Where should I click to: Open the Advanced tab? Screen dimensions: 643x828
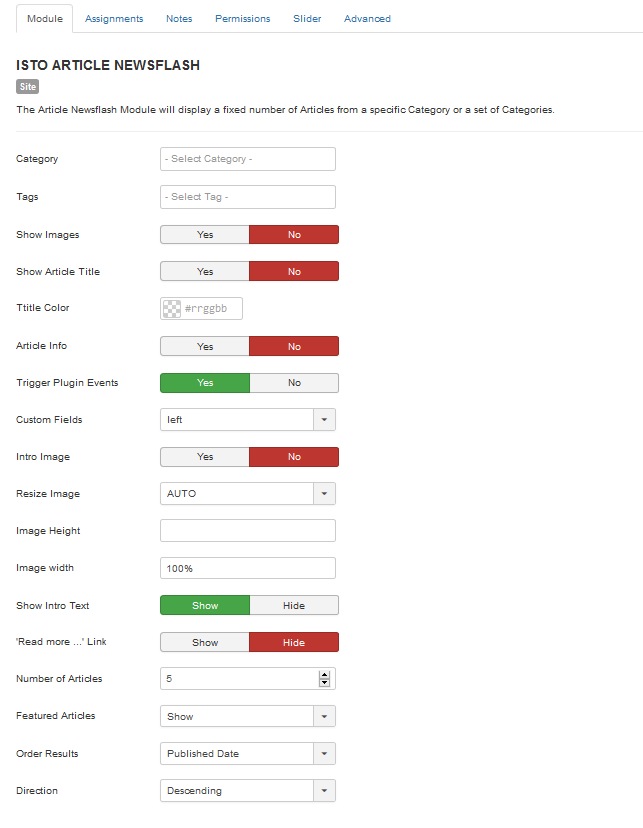tap(367, 18)
